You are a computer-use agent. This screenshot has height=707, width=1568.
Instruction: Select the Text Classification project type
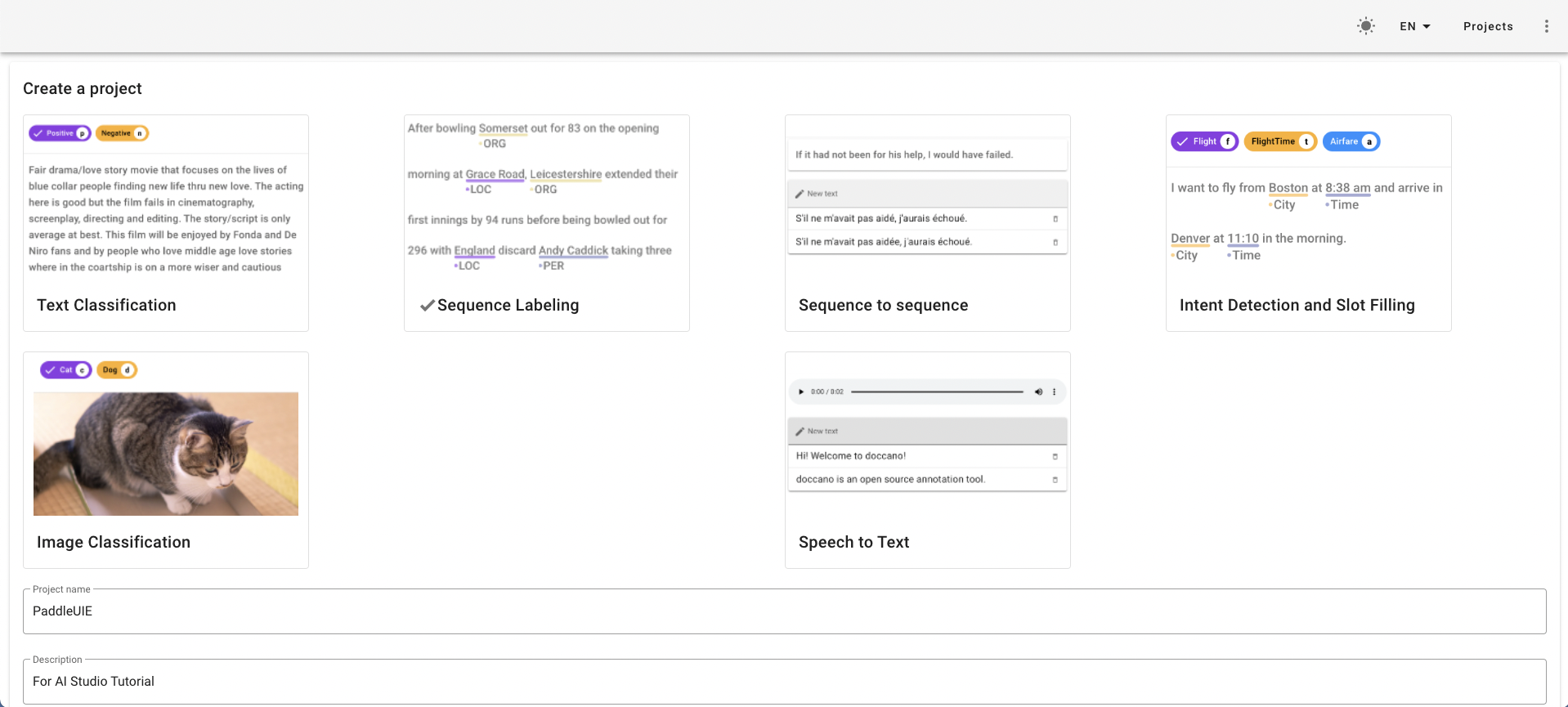tap(166, 222)
